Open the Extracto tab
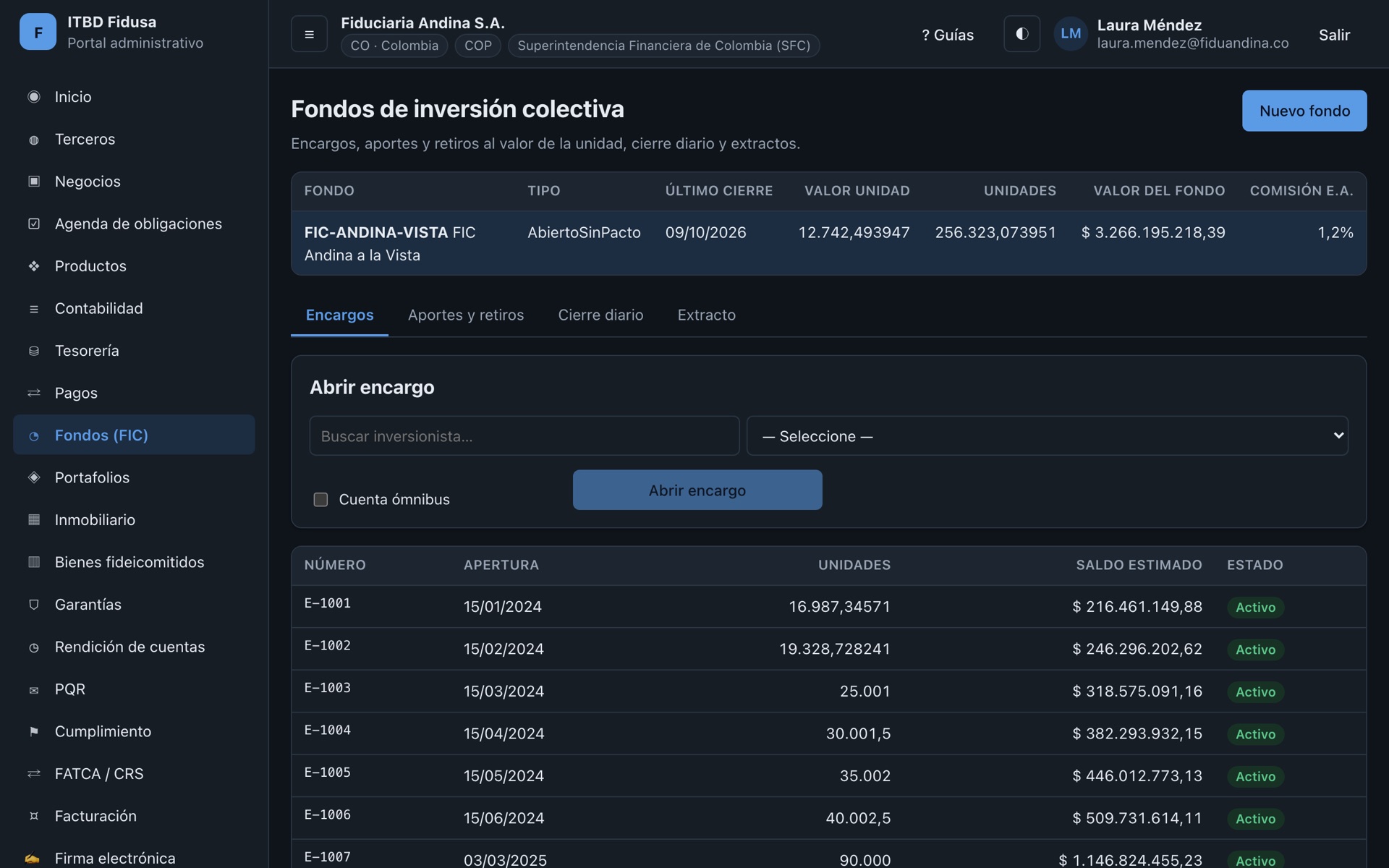Viewport: 1389px width, 868px height. click(706, 315)
